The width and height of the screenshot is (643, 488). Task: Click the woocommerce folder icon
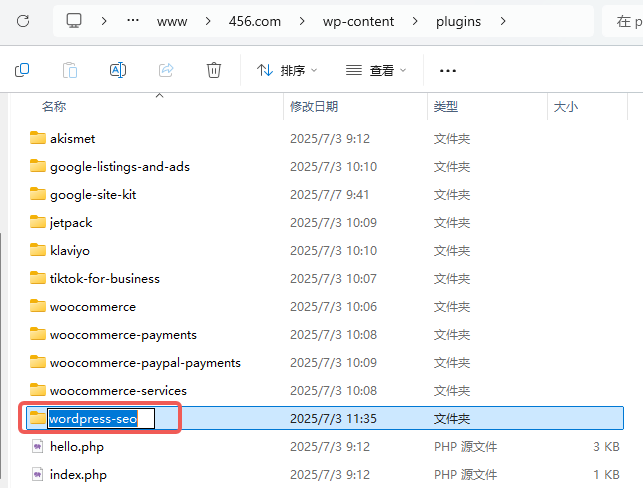tap(38, 306)
